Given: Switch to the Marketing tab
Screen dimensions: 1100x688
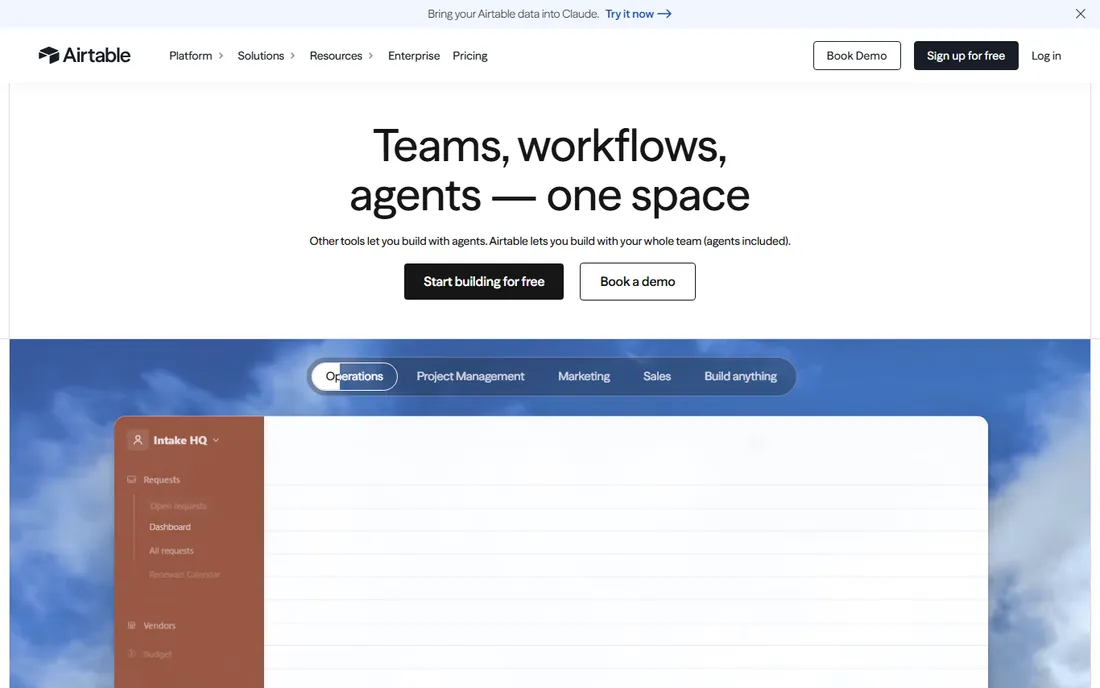Looking at the screenshot, I should (x=584, y=377).
